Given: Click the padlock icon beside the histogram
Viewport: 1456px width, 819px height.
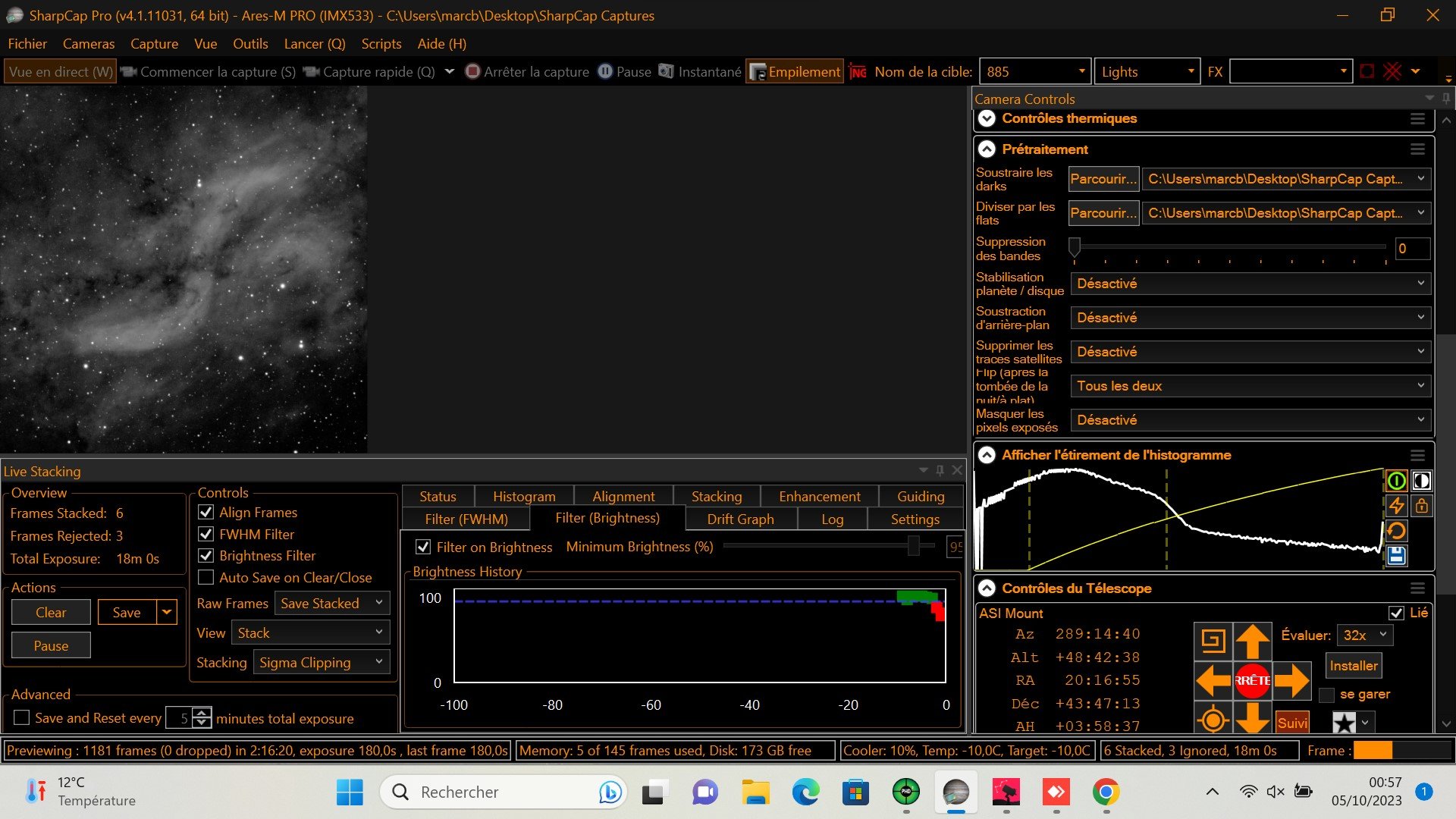Looking at the screenshot, I should pyautogui.click(x=1421, y=506).
